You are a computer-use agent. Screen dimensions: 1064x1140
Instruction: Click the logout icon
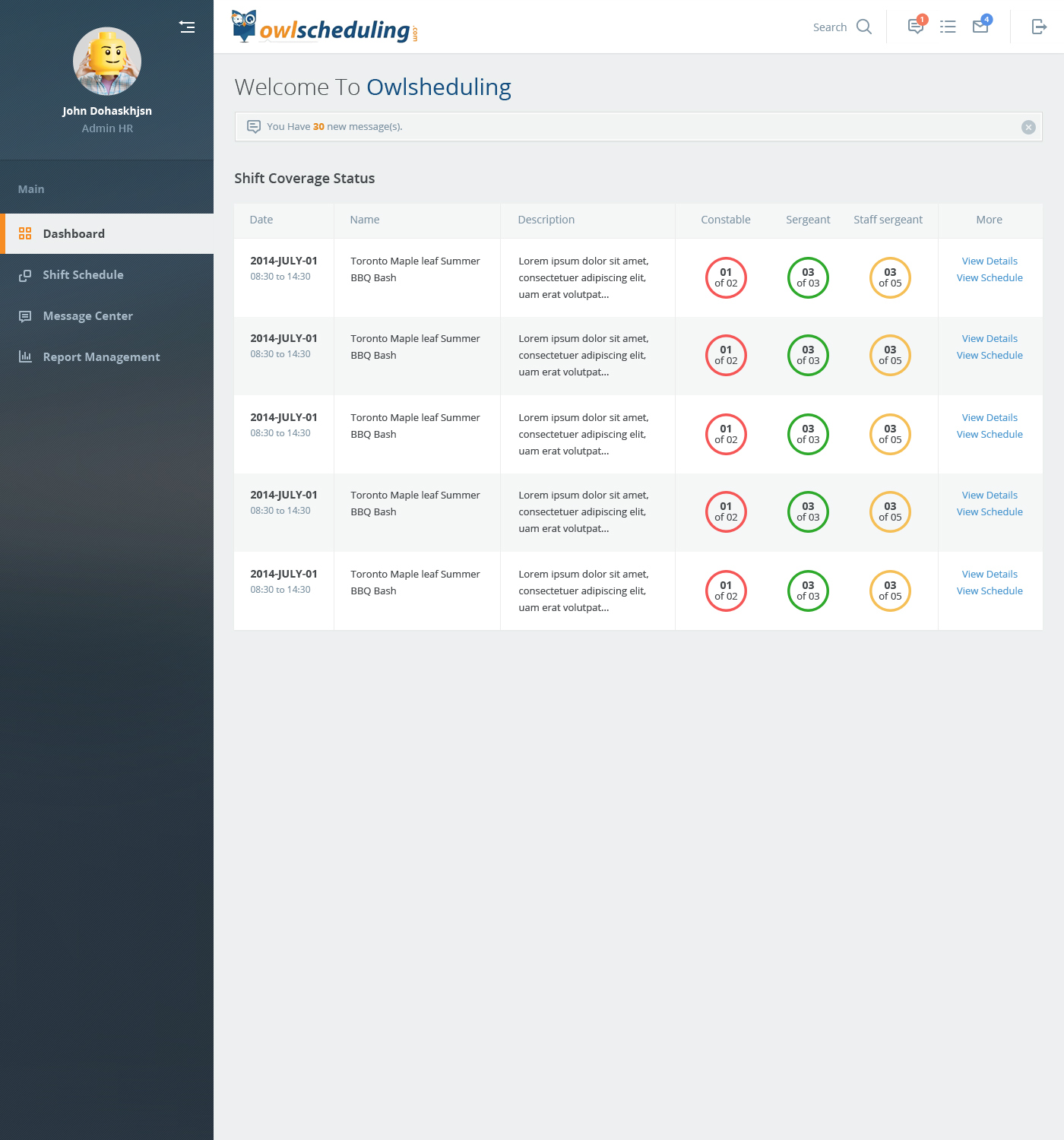(x=1039, y=27)
